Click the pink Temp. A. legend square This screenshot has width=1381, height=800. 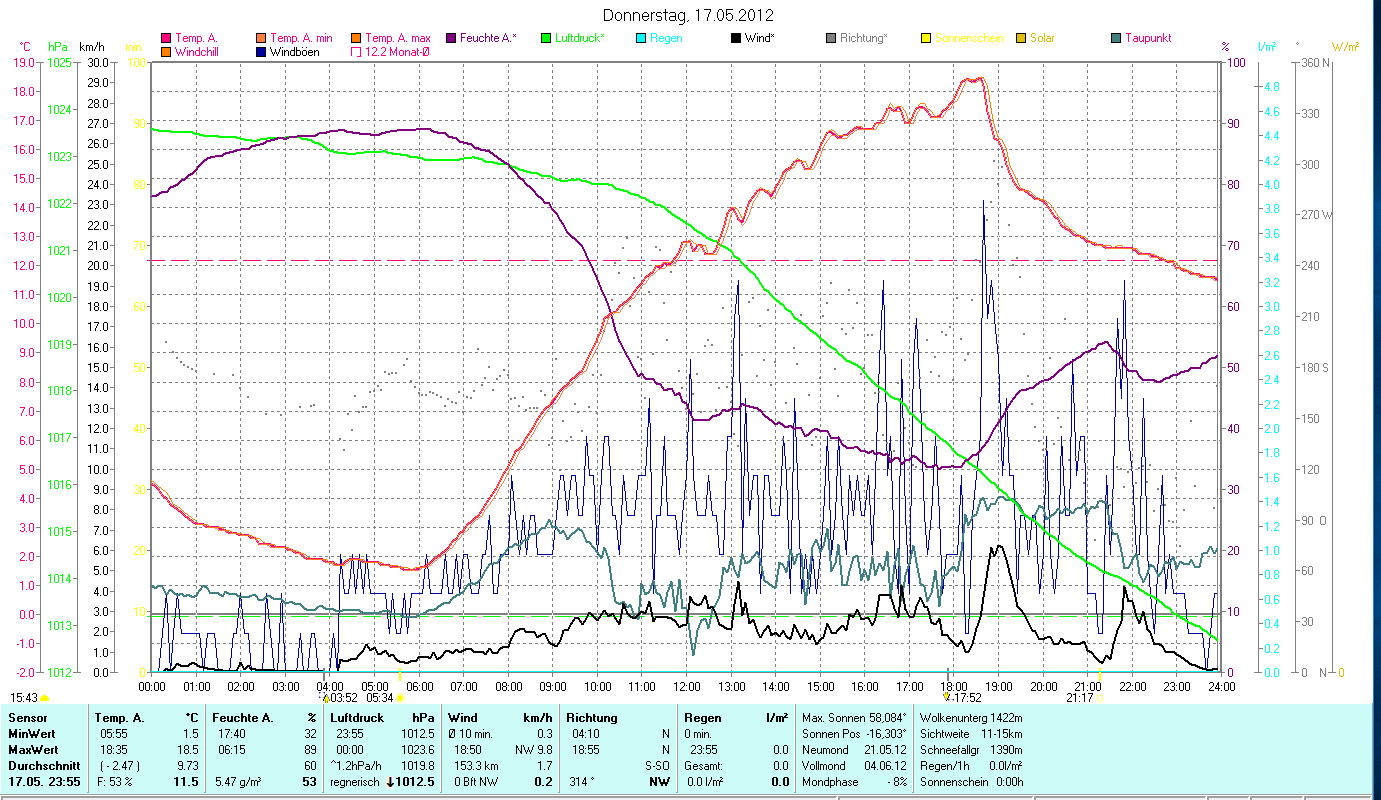click(x=166, y=38)
